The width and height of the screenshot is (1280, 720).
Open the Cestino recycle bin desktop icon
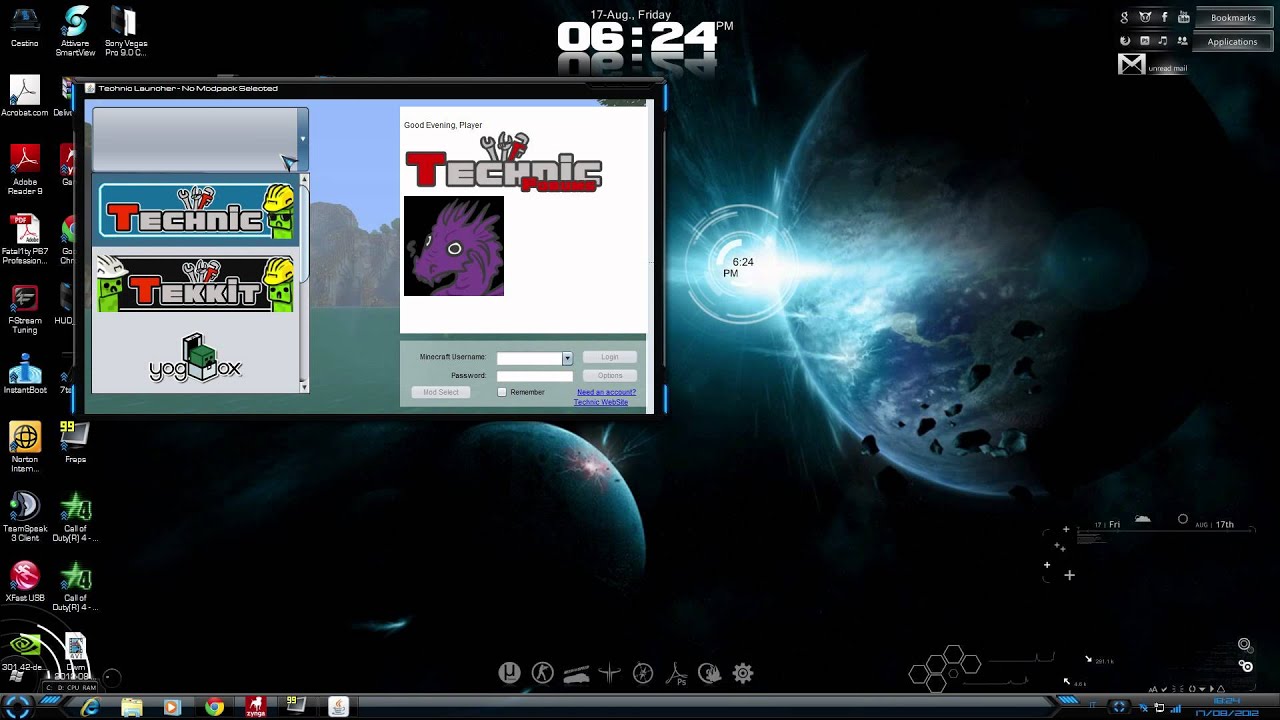(24, 27)
